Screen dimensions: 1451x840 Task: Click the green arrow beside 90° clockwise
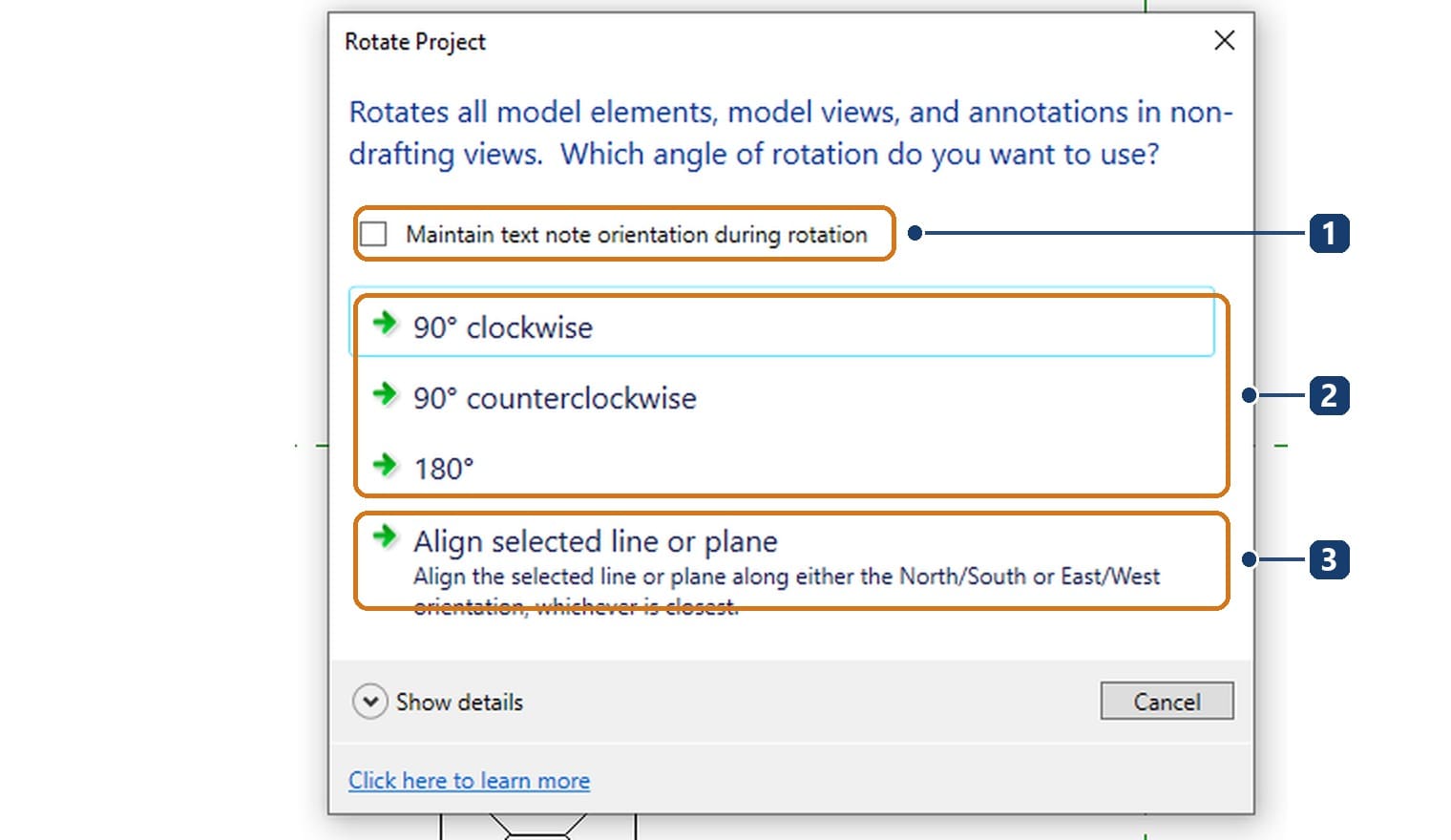(x=385, y=323)
